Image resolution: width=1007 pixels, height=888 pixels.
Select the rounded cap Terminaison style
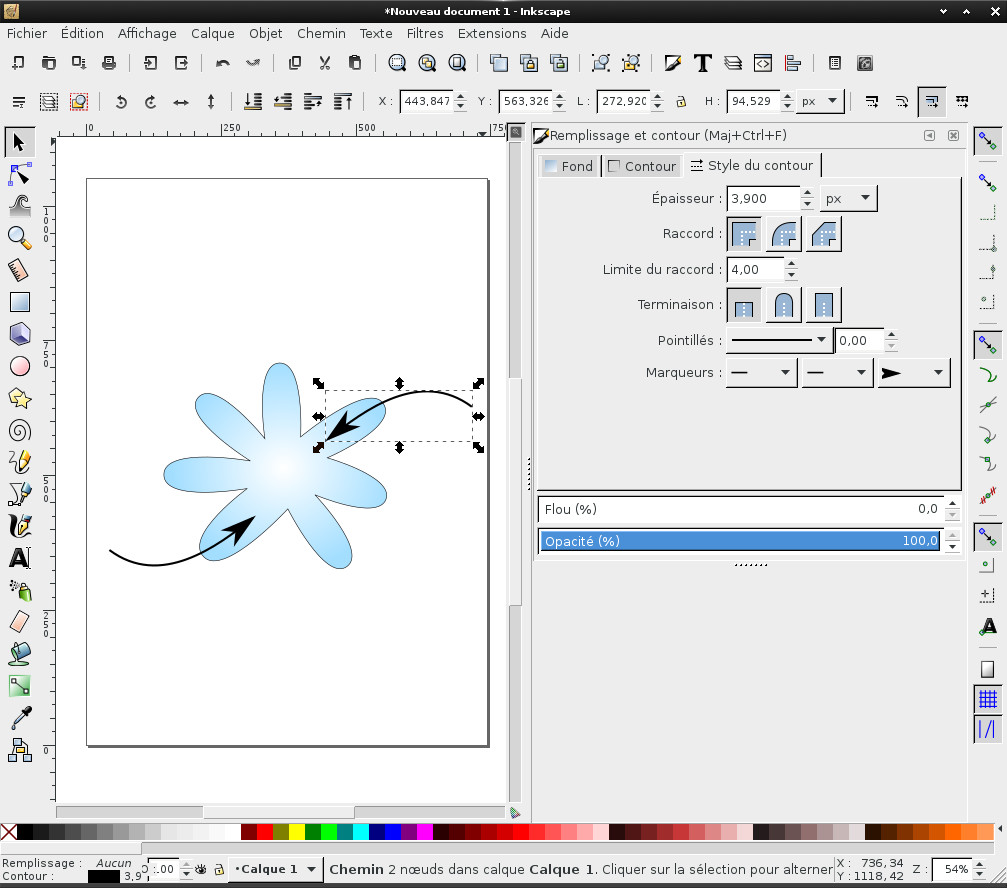pos(783,304)
